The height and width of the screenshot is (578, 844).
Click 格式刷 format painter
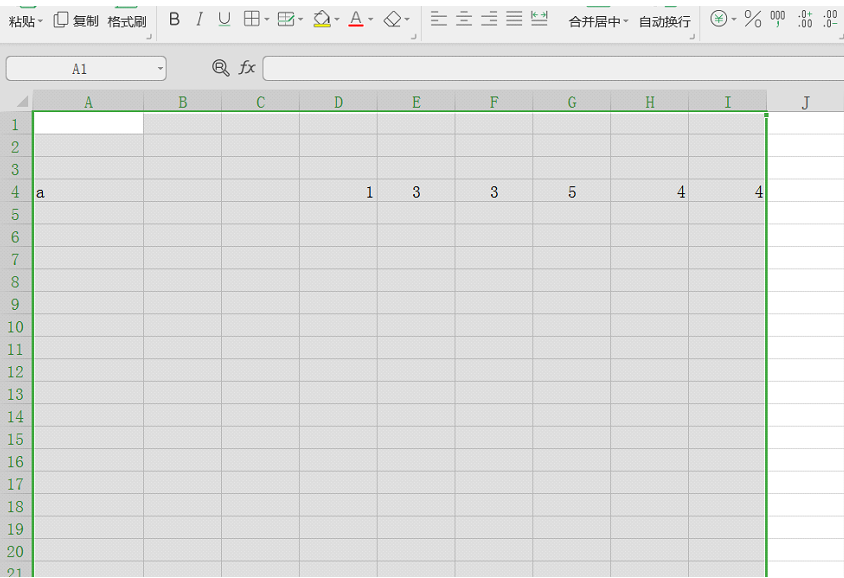(x=126, y=22)
